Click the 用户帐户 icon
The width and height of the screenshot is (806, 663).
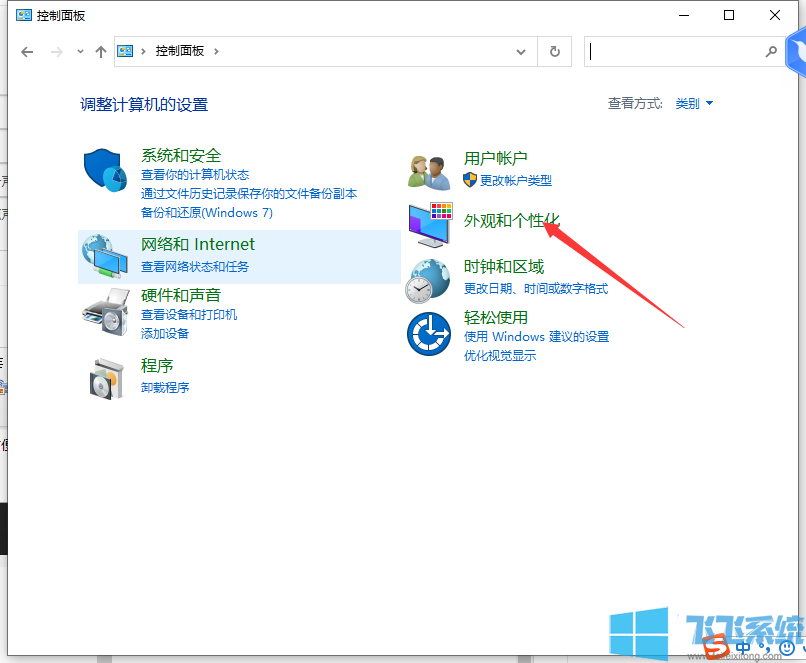coord(429,170)
